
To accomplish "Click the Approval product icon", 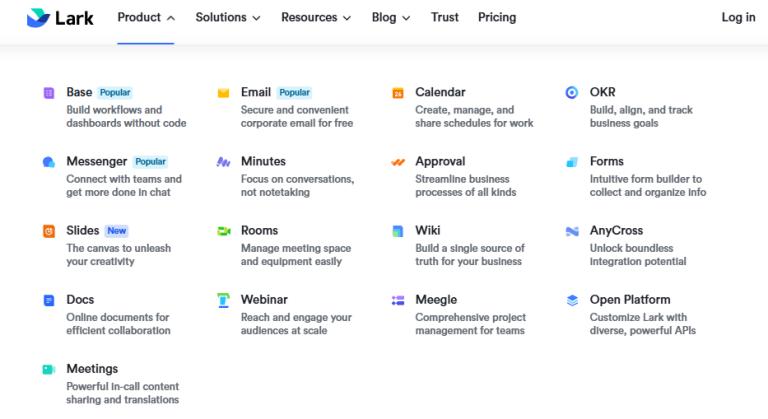I will [x=398, y=162].
